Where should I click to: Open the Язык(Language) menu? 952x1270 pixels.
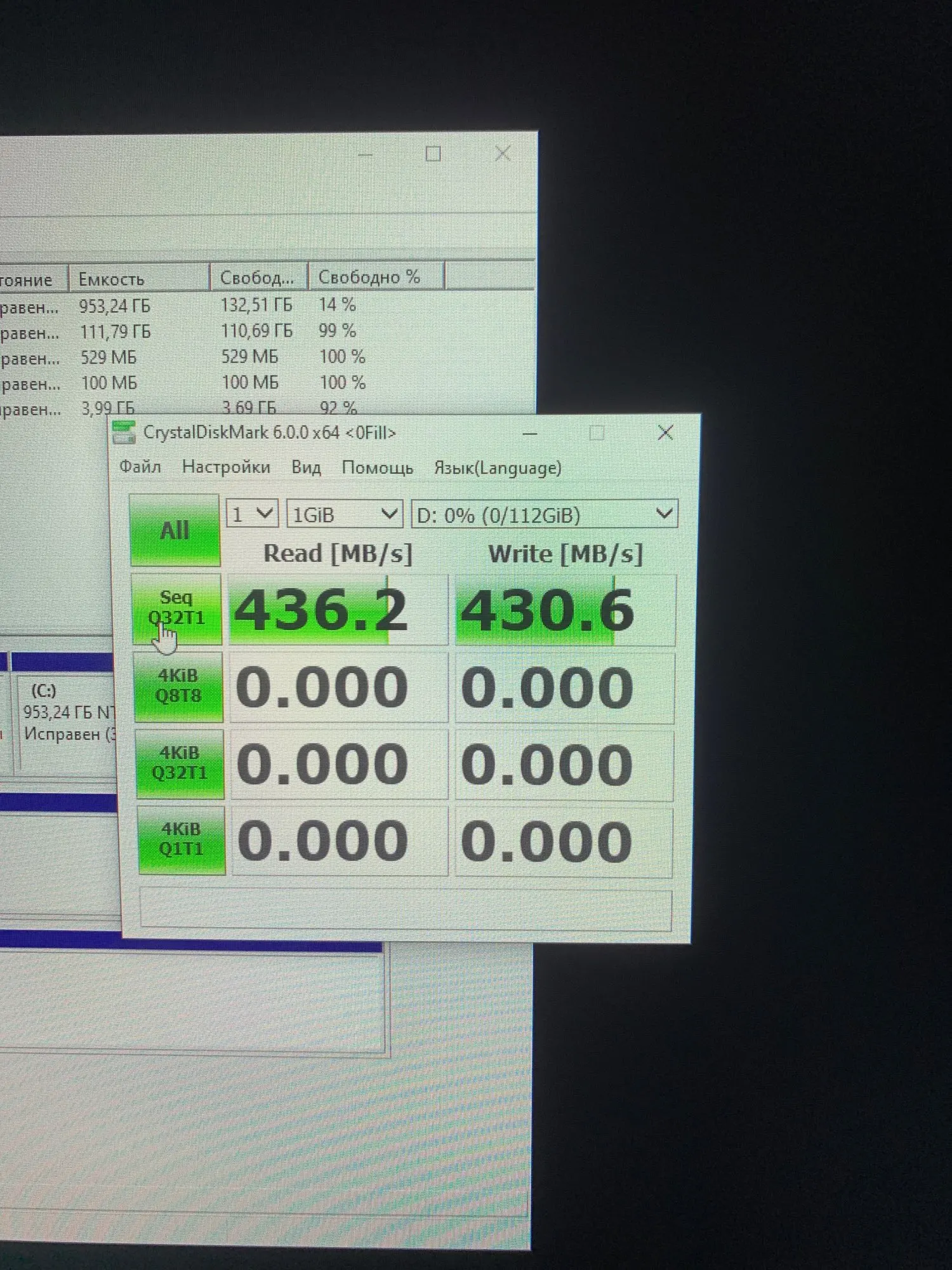point(498,468)
